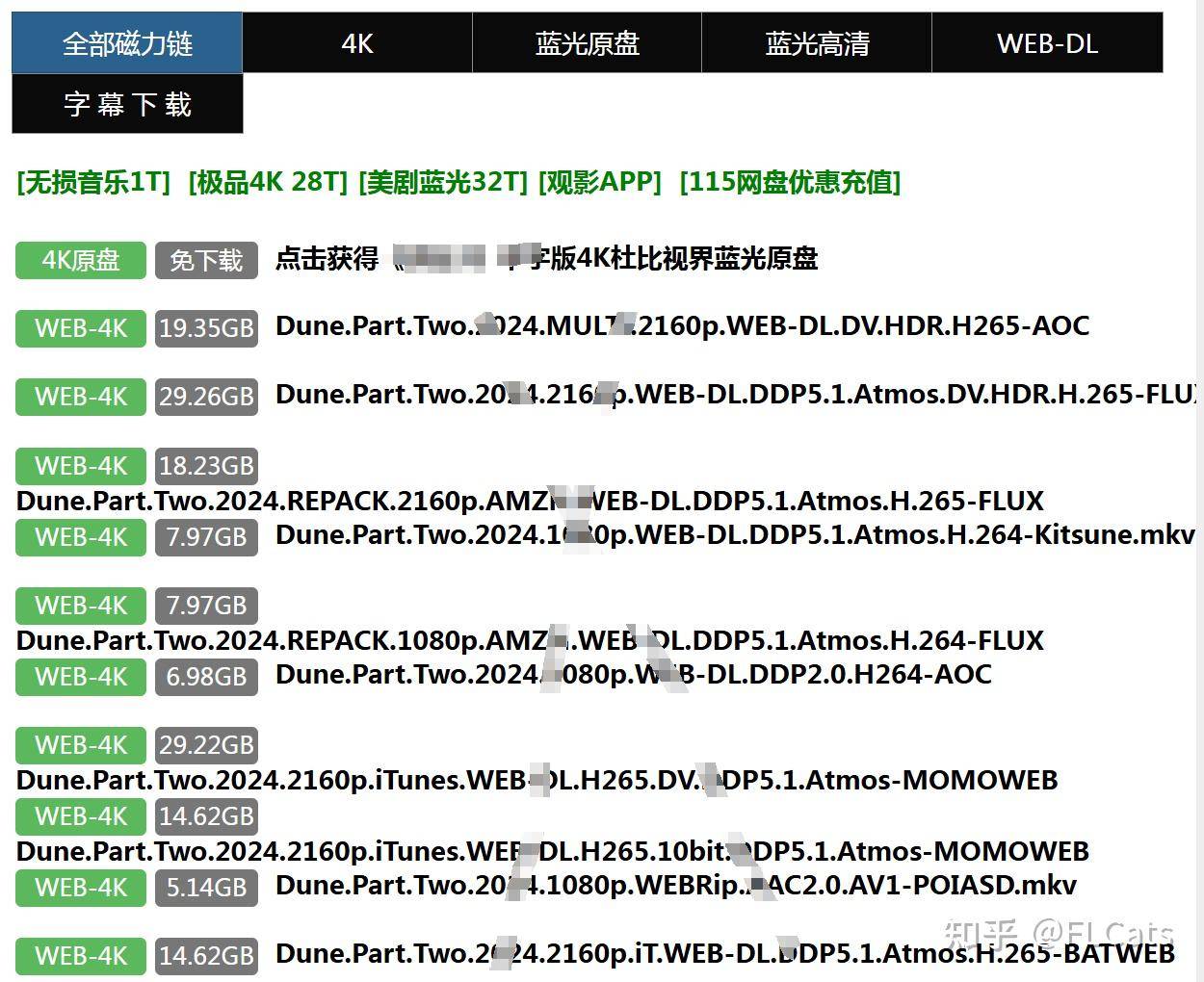
Task: Click the 14.62GB badge beside the BATWEB release
Action: (206, 956)
